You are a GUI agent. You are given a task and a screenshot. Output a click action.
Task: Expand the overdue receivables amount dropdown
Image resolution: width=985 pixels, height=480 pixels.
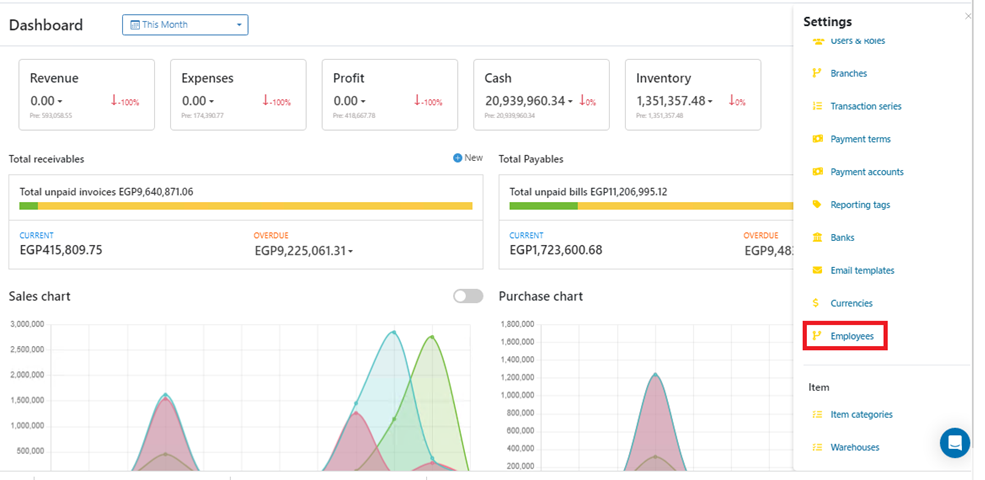tap(351, 251)
